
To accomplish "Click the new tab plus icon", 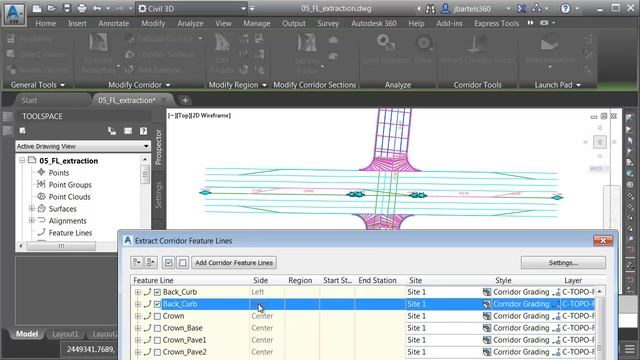I will pyautogui.click(x=185, y=100).
